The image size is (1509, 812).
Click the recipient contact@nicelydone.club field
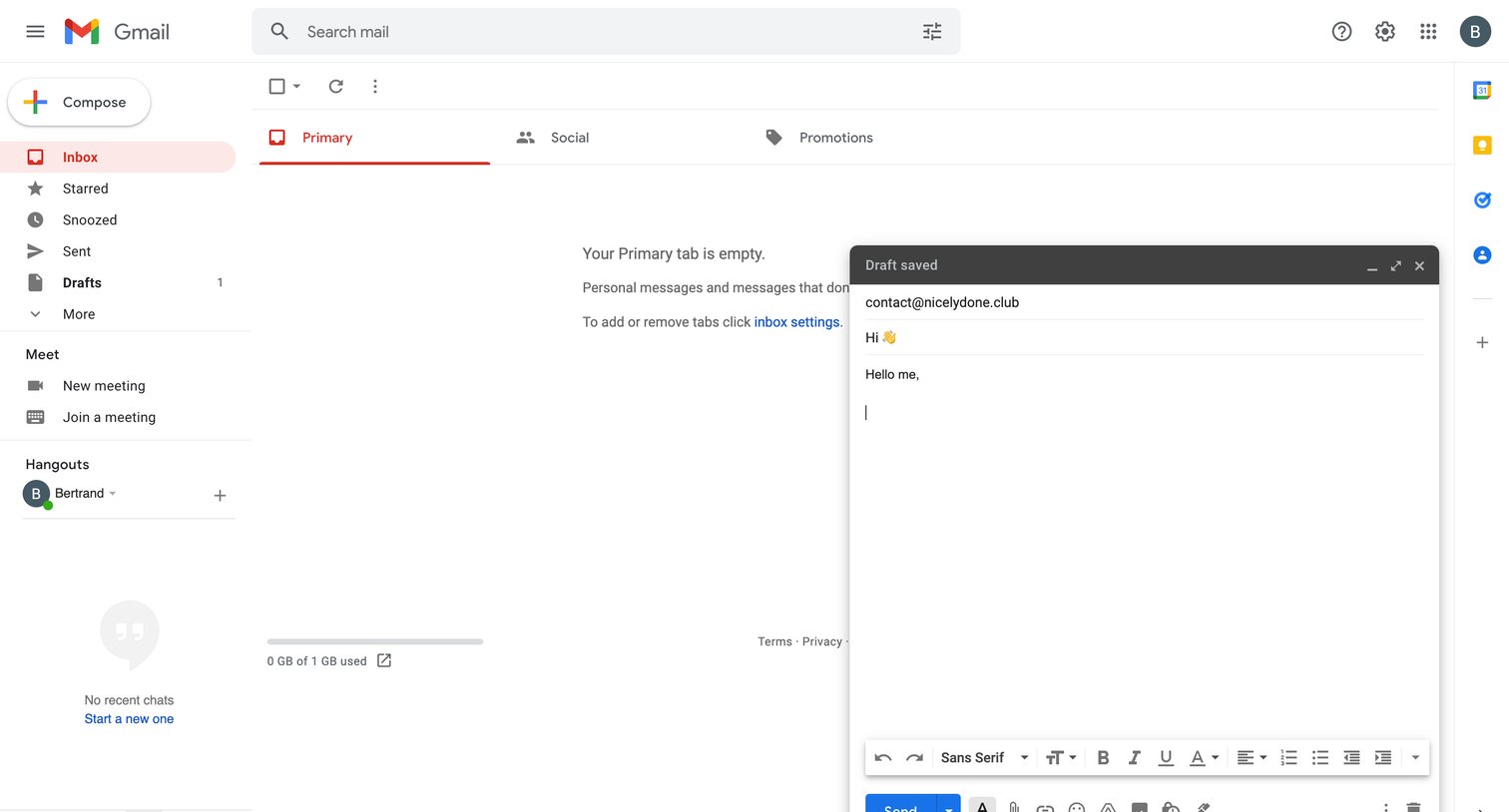click(x=1144, y=302)
